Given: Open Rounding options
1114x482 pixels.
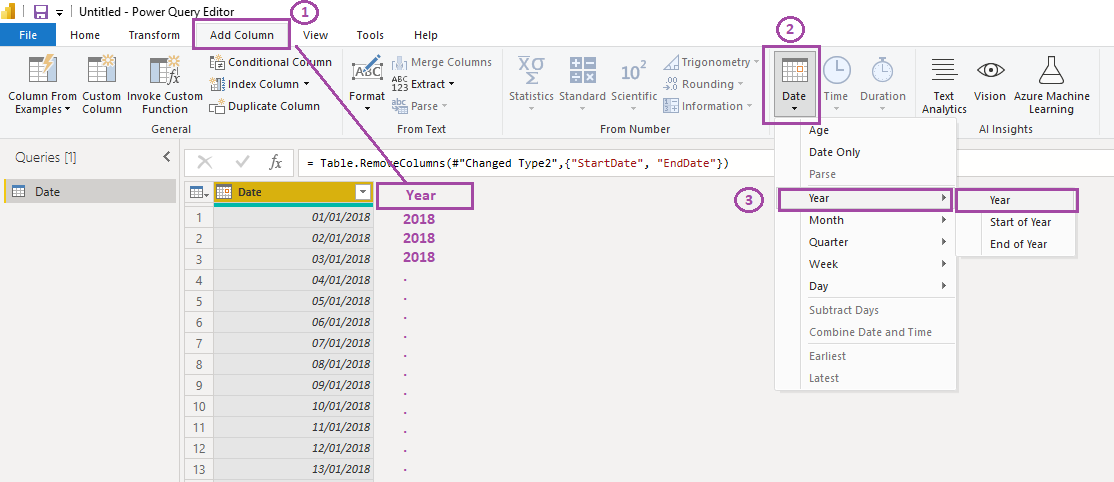Looking at the screenshot, I should (x=703, y=84).
